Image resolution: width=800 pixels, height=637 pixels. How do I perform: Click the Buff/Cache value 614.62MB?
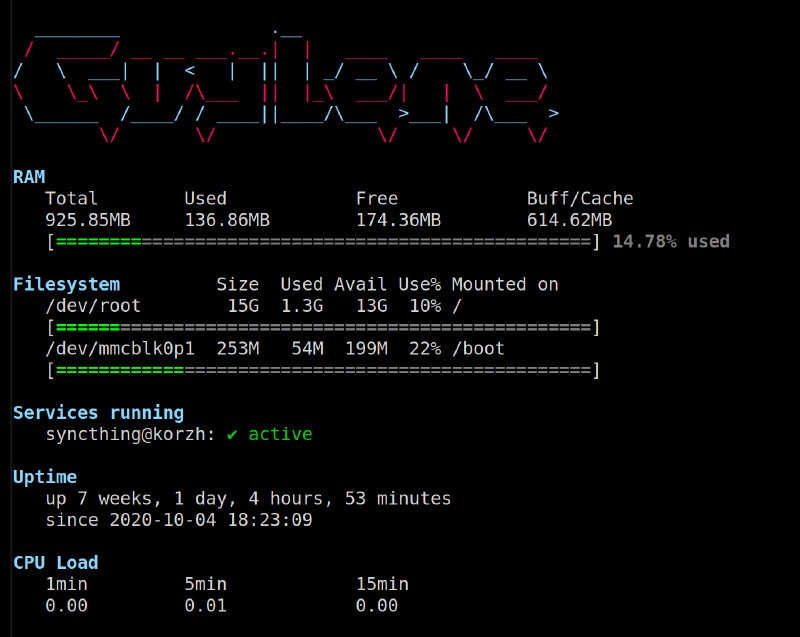click(x=569, y=220)
